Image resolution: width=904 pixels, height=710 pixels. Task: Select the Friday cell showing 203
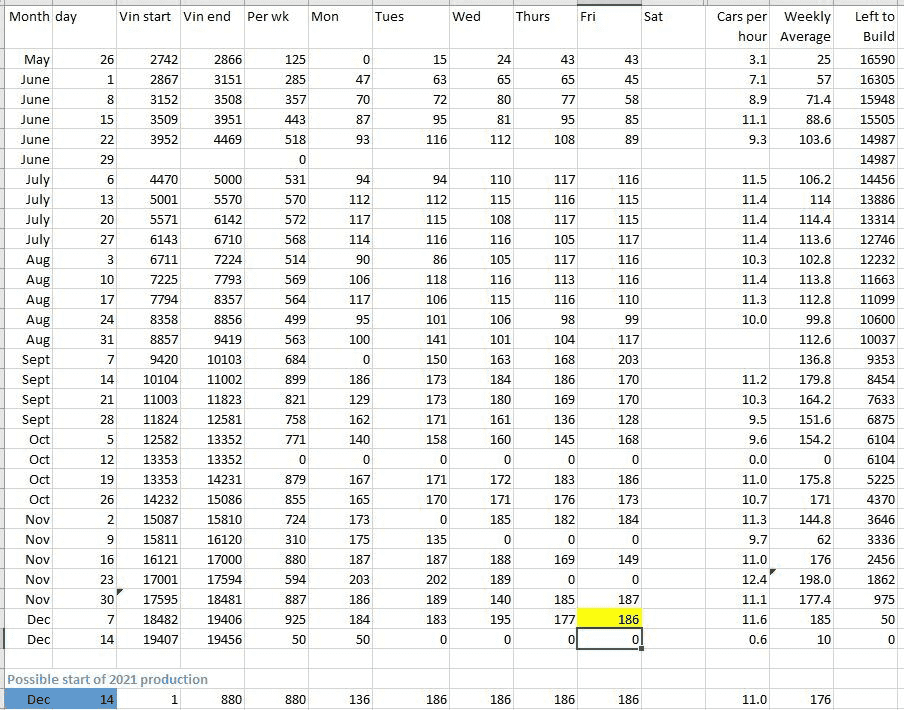coord(608,360)
